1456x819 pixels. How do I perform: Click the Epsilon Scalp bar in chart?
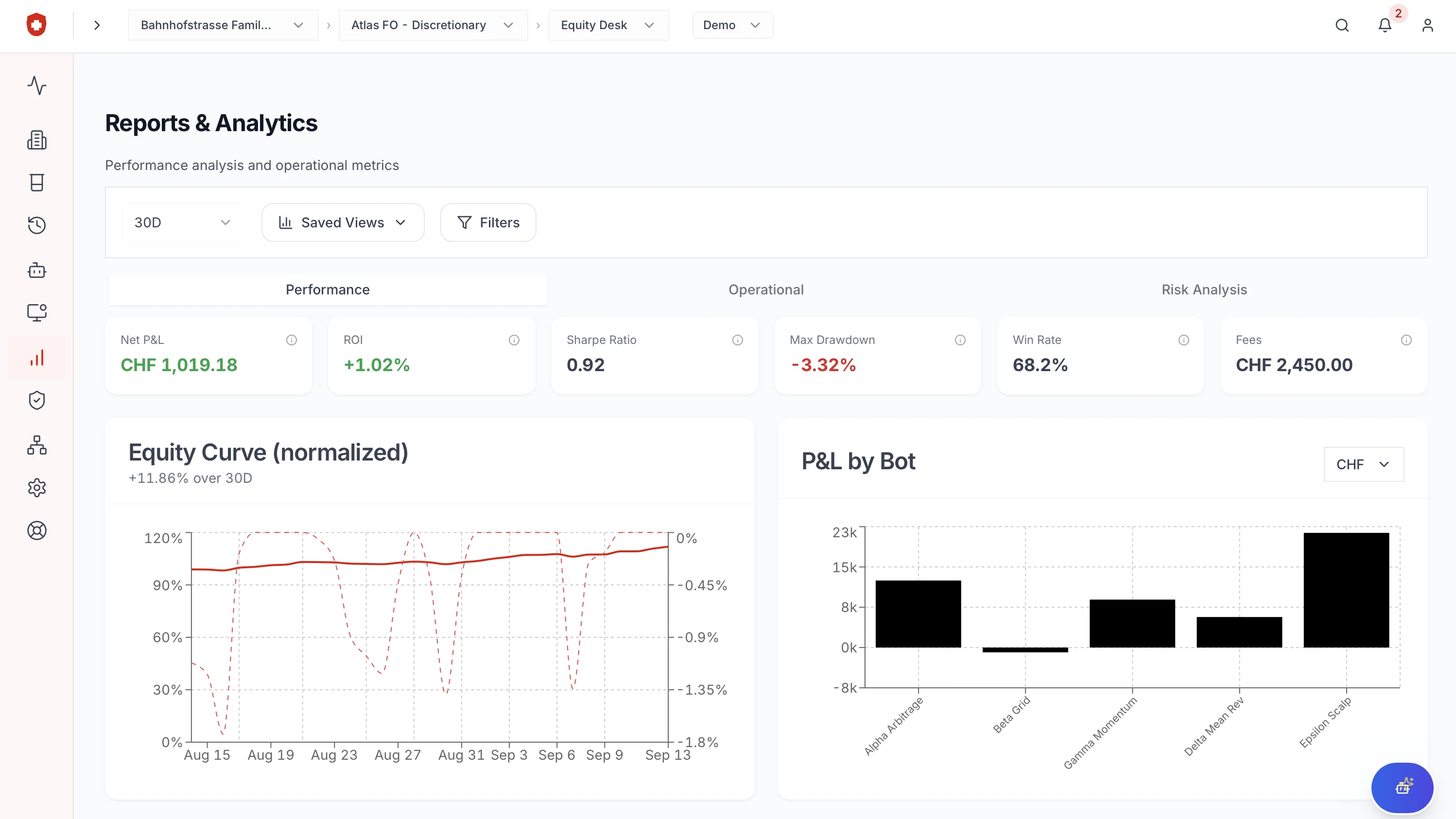[1346, 590]
